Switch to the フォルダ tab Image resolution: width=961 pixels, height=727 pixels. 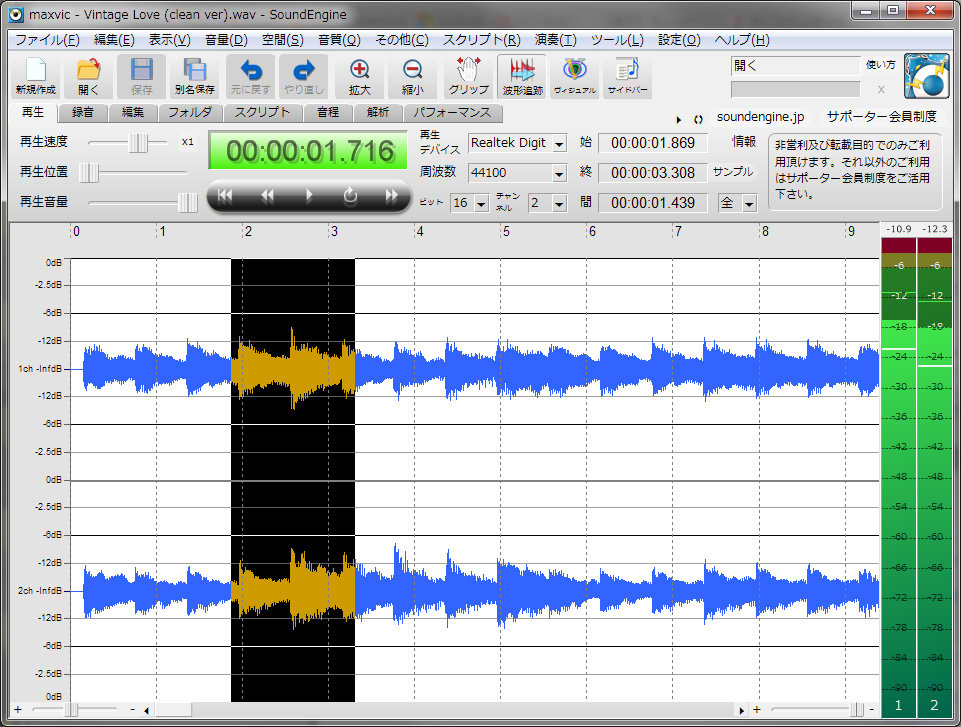point(190,112)
